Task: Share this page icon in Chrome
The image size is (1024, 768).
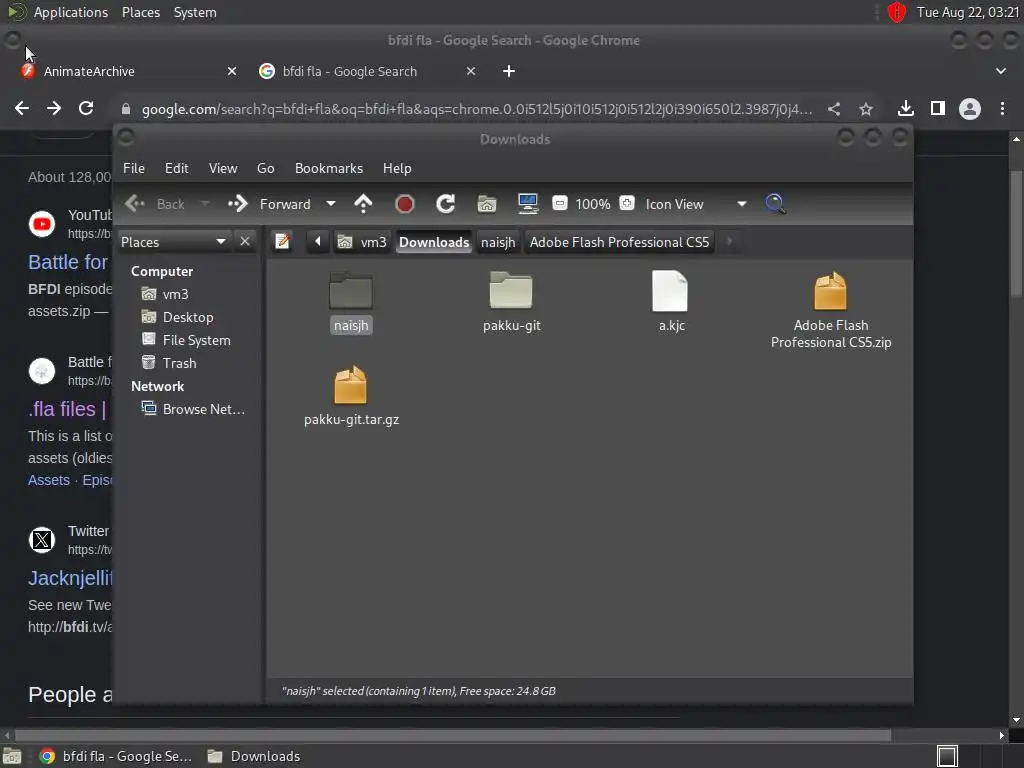Action: point(834,109)
